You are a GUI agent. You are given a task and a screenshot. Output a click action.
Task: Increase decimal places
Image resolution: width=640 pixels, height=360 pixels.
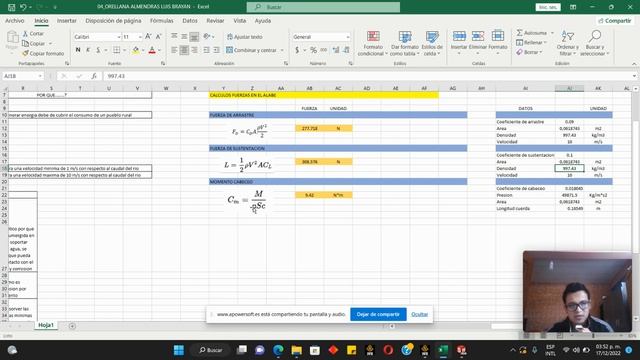click(x=336, y=50)
